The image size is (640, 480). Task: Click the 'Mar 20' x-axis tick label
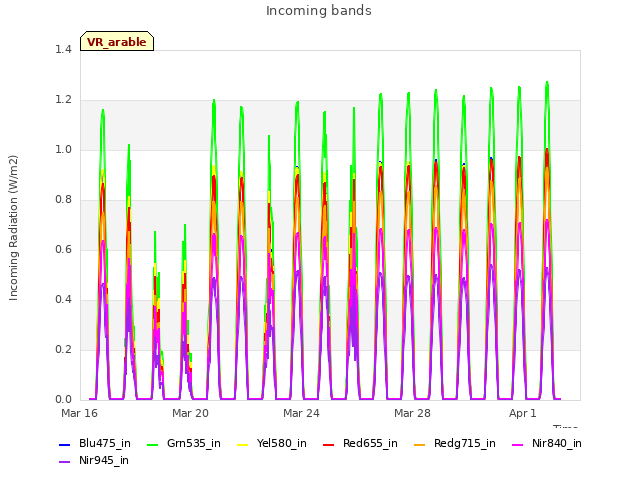click(x=190, y=413)
